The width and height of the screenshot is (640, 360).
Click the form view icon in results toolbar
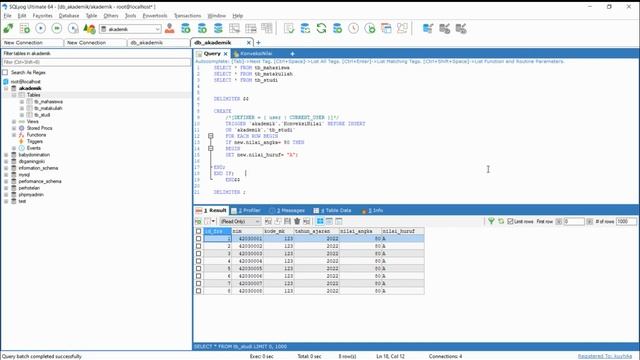[x=329, y=221]
